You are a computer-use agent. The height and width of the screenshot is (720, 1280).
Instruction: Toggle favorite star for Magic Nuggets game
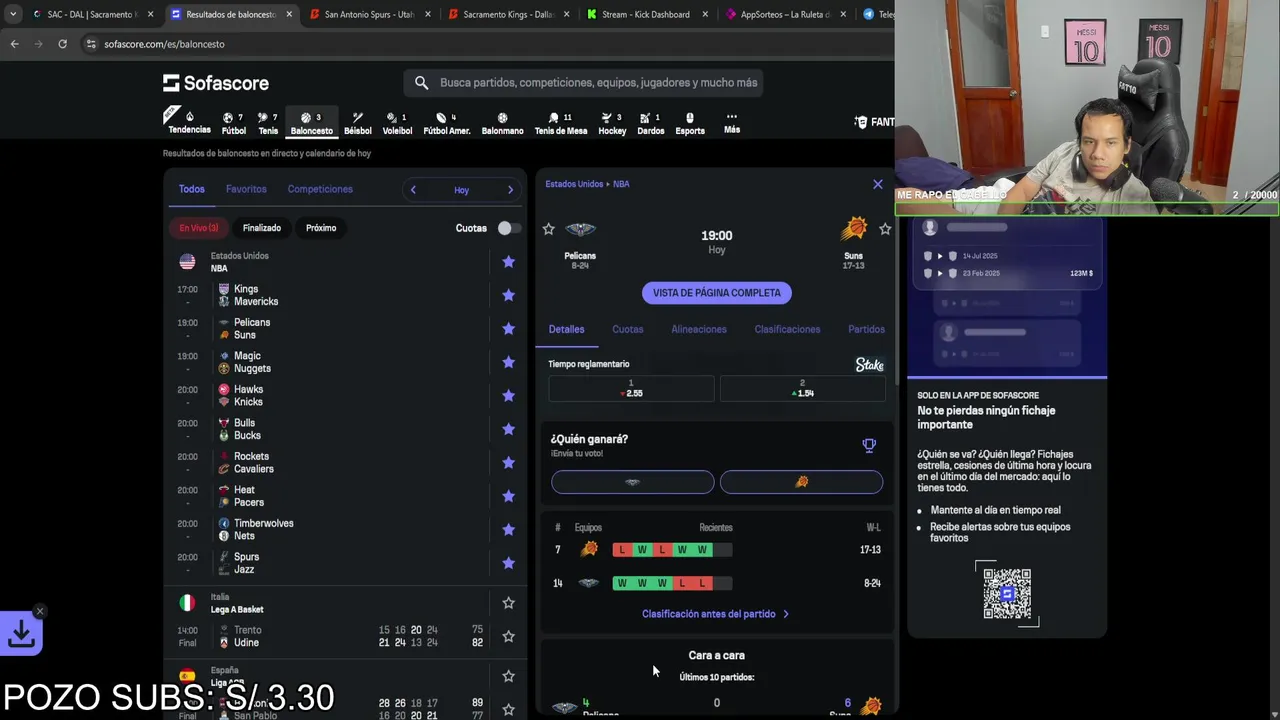508,362
